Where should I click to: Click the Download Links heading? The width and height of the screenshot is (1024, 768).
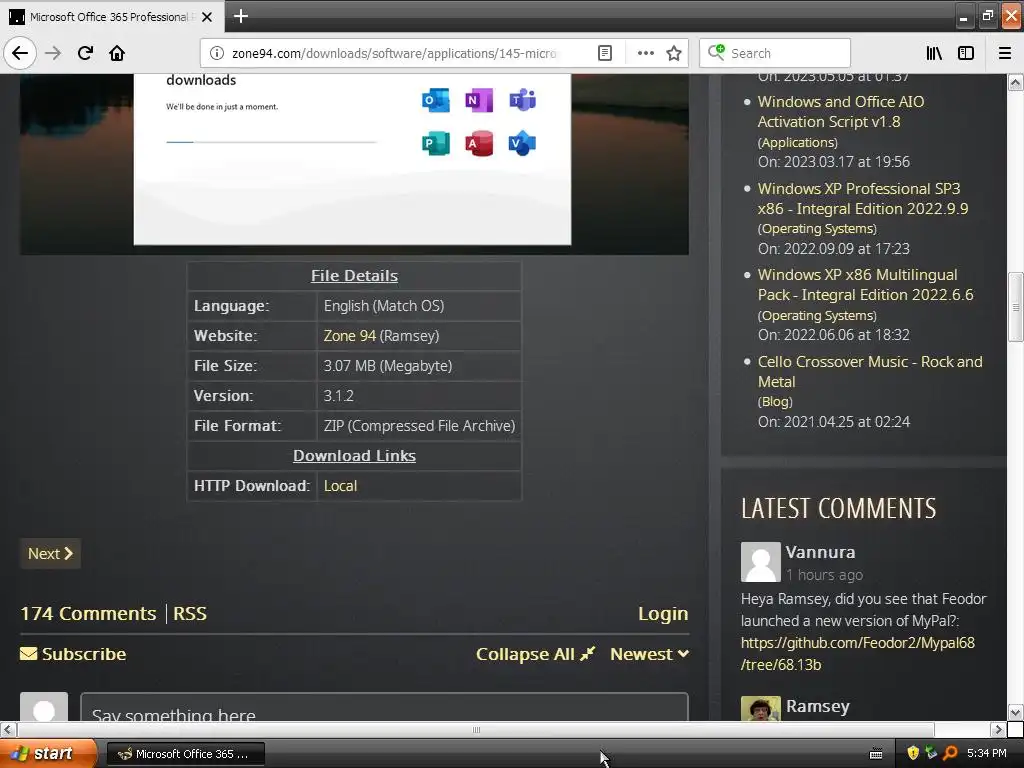[x=354, y=456]
